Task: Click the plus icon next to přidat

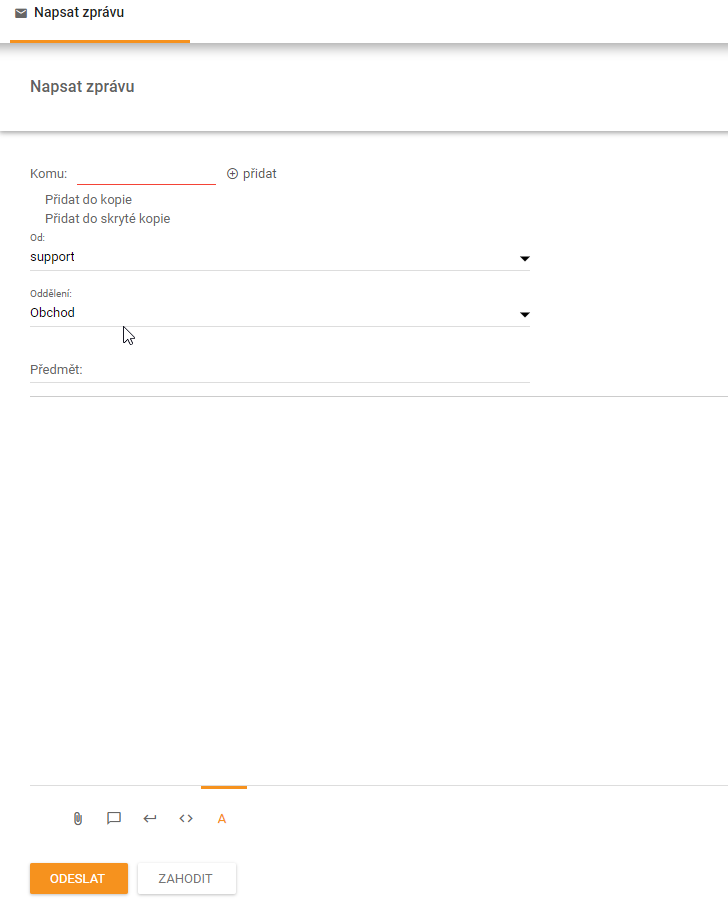Action: click(x=232, y=174)
